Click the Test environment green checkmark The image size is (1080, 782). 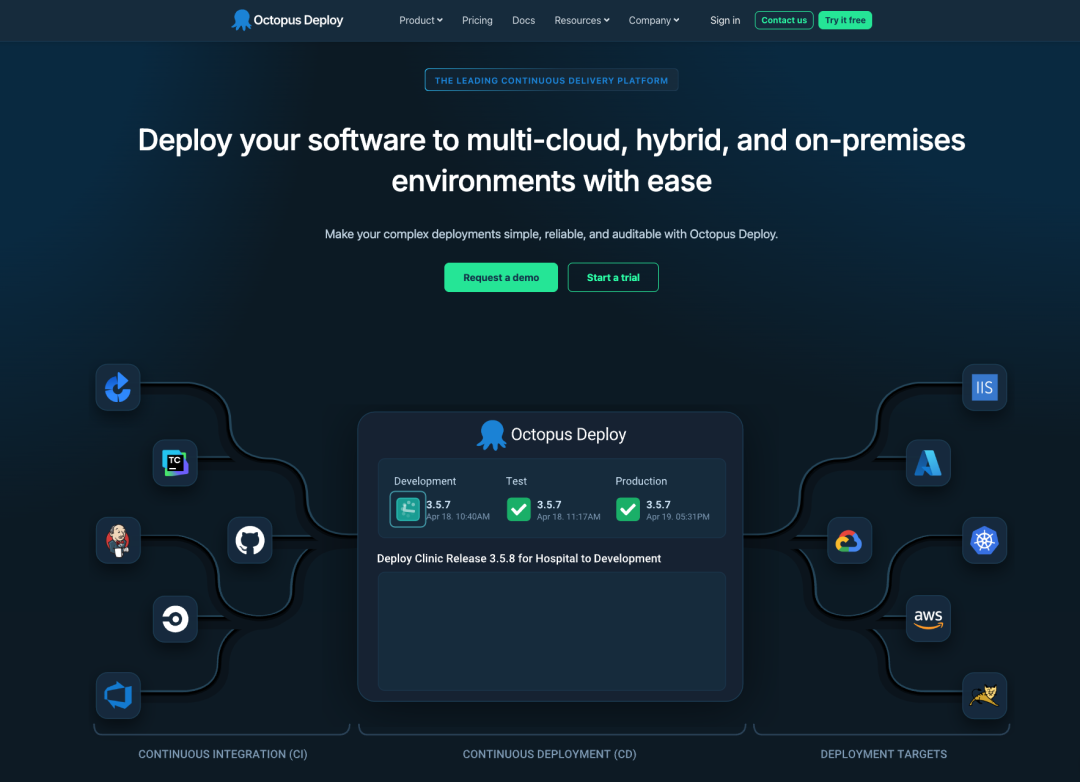[519, 509]
